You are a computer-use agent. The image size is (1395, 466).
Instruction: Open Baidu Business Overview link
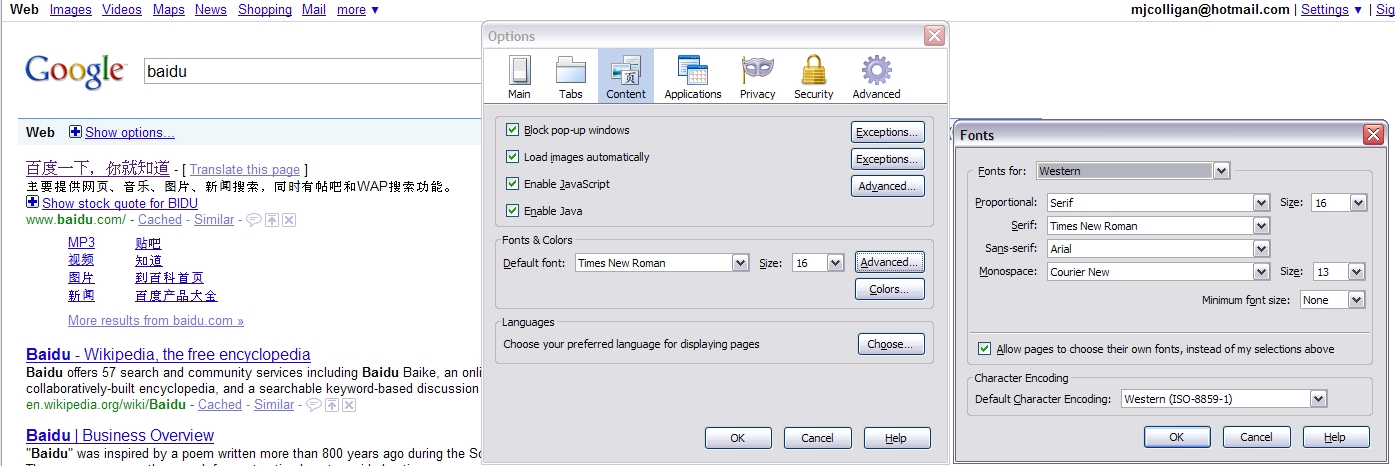[x=120, y=436]
